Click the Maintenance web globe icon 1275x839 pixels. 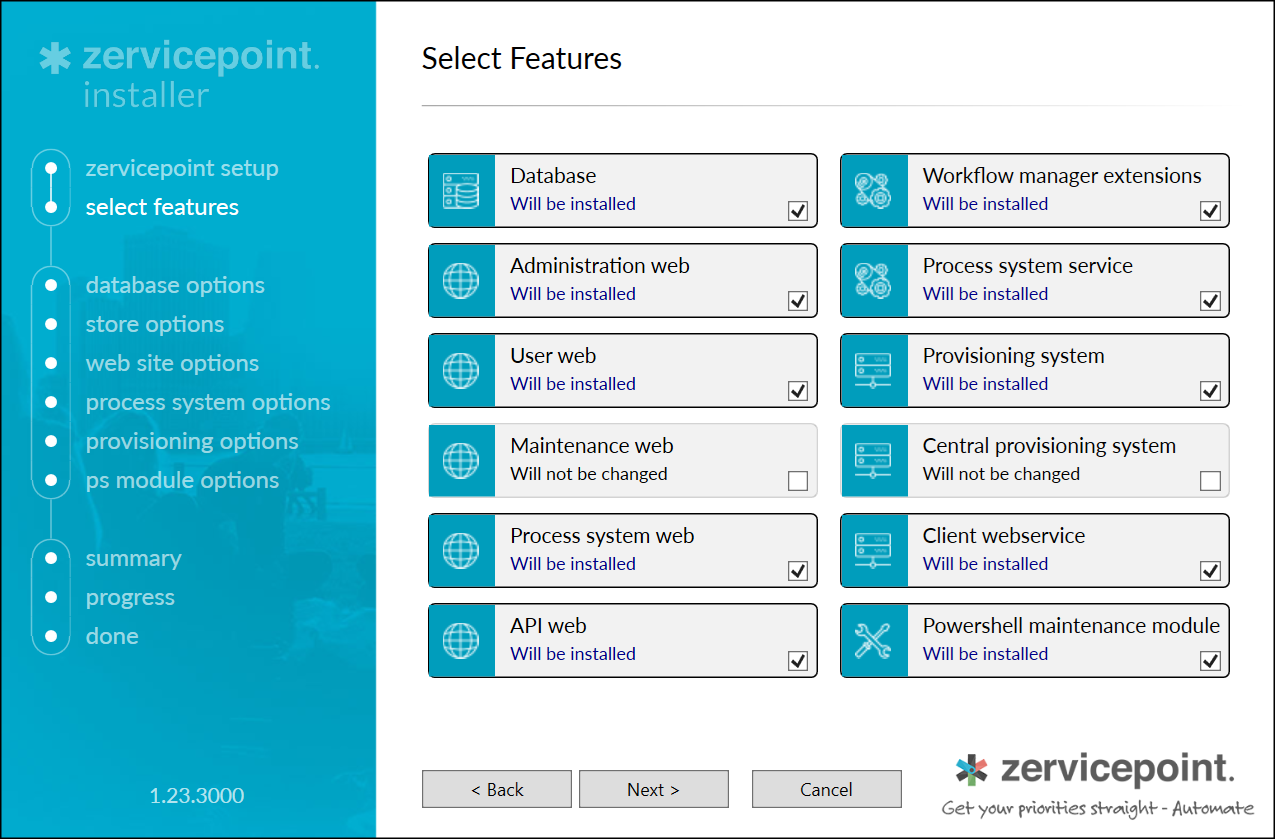pyautogui.click(x=462, y=460)
